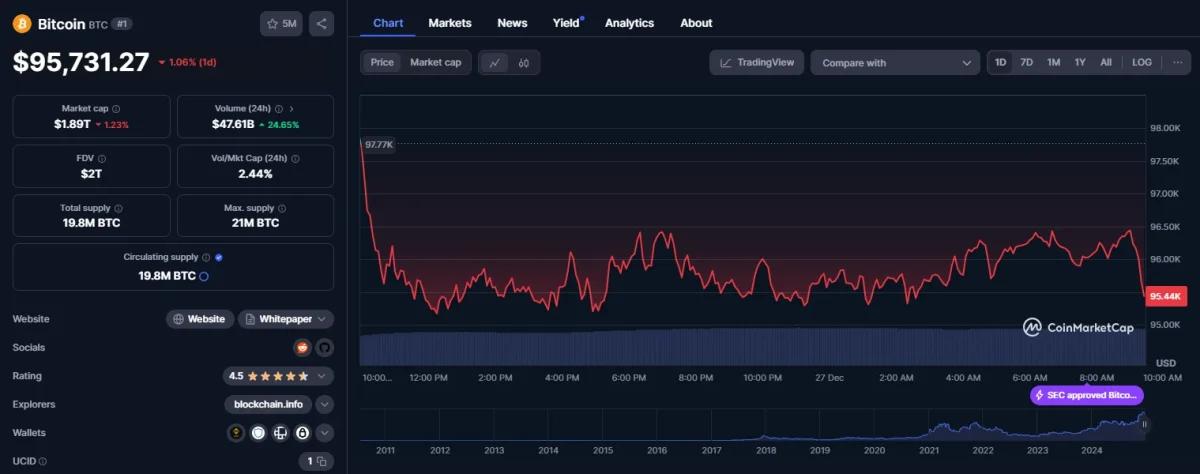This screenshot has width=1200, height=474.
Task: Expand Volume (24h) details arrow
Action: click(x=292, y=109)
